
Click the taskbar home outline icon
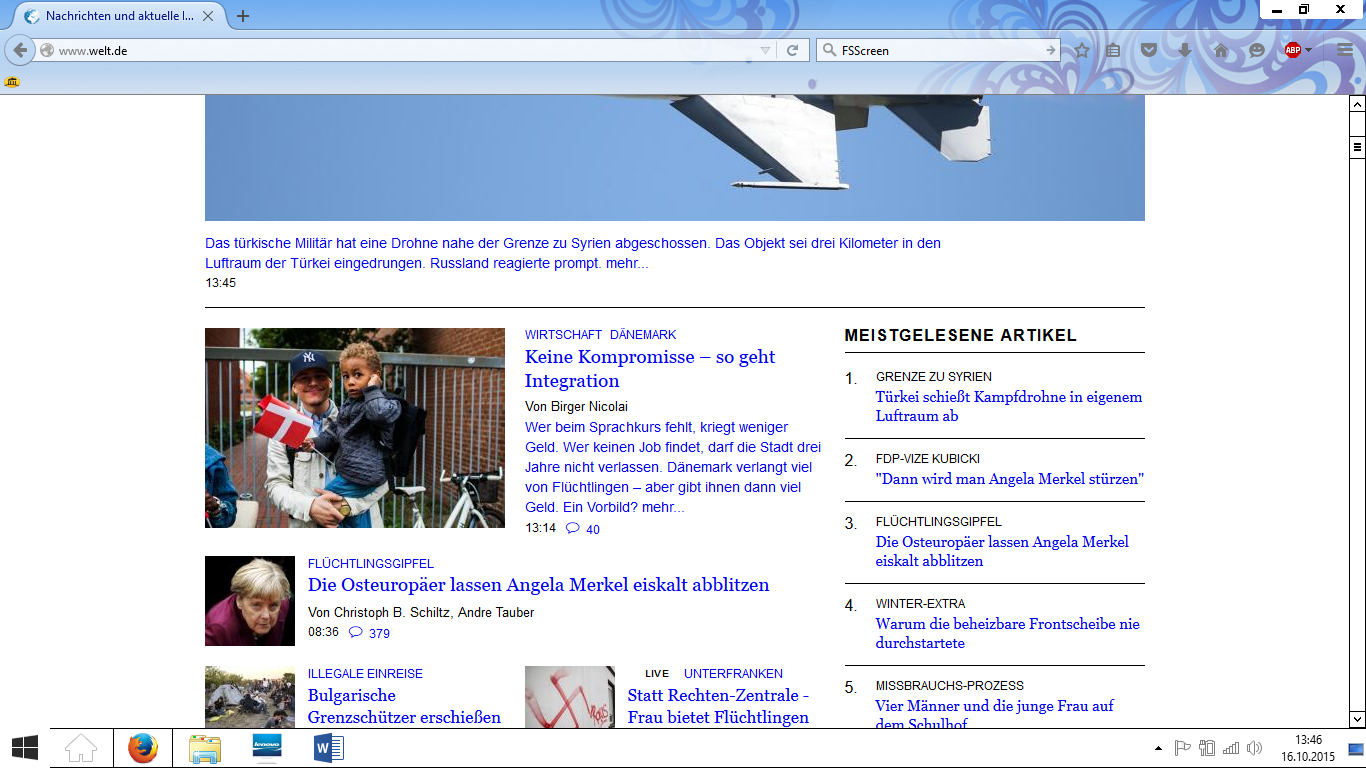click(81, 748)
